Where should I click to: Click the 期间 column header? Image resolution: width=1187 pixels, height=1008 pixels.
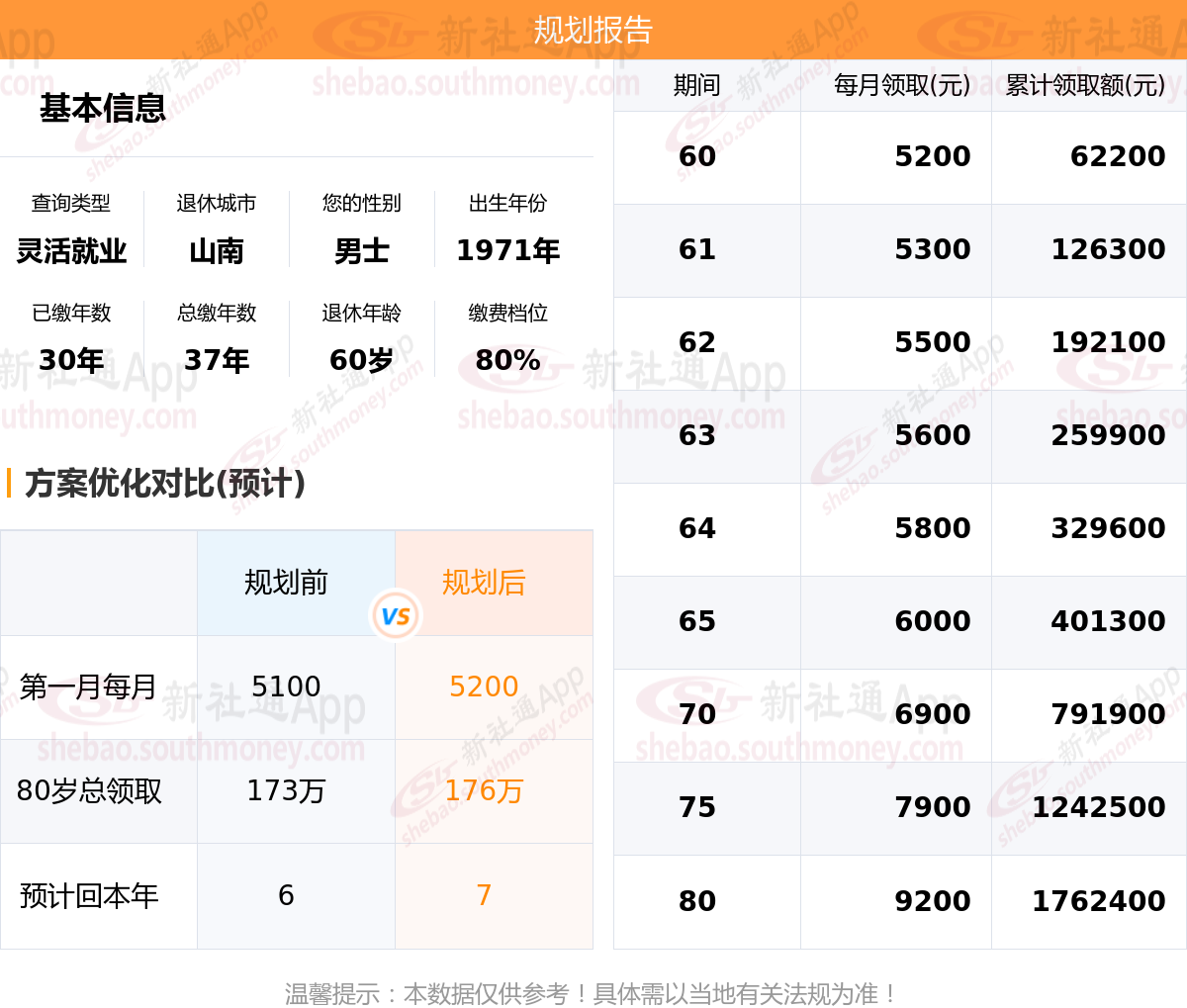(x=697, y=85)
